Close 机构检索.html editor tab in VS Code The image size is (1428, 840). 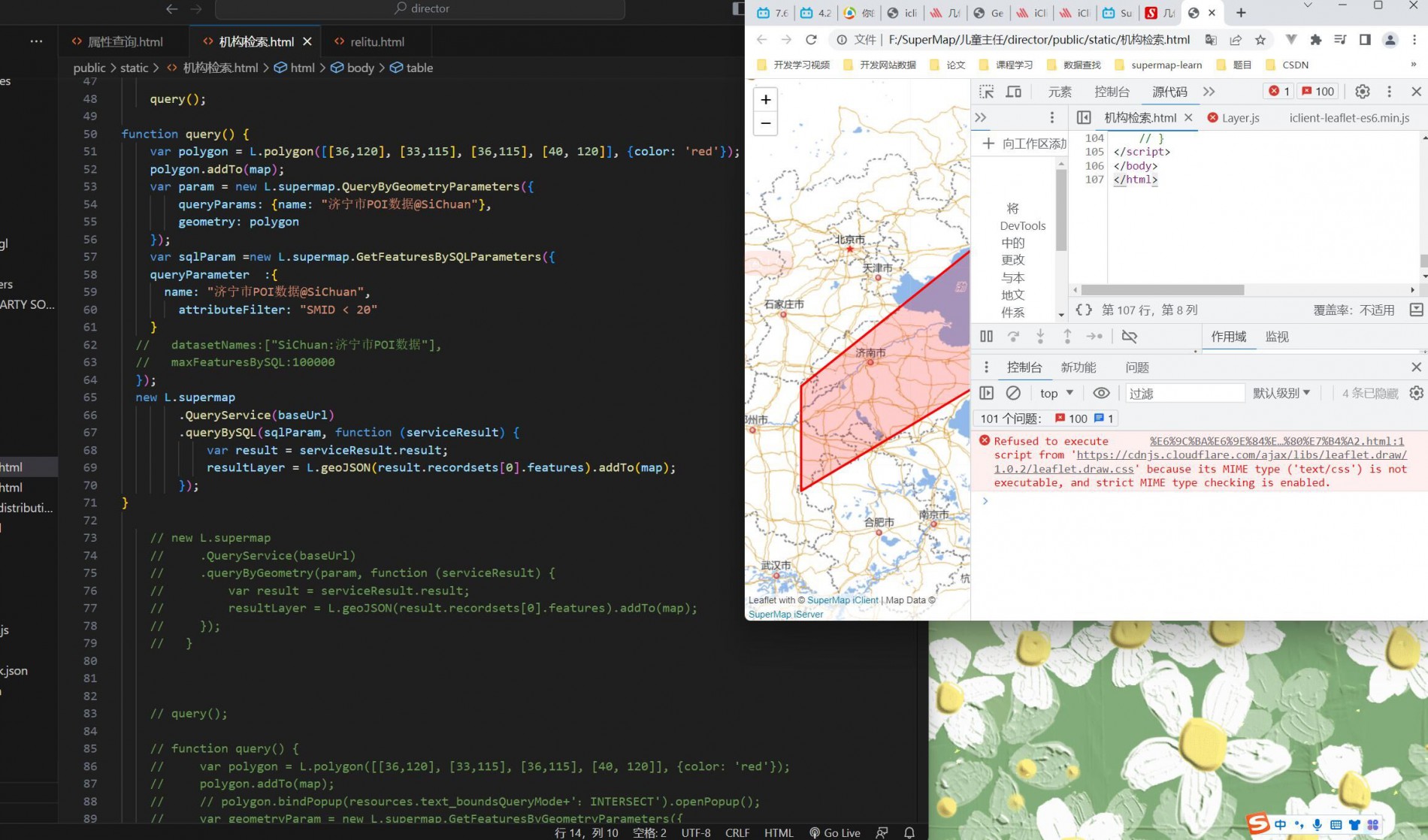tap(307, 41)
